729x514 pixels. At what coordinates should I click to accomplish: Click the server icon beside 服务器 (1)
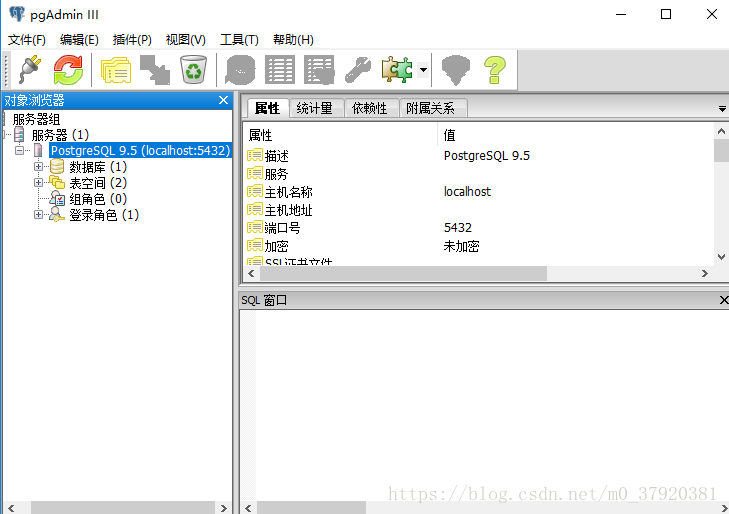pyautogui.click(x=19, y=135)
